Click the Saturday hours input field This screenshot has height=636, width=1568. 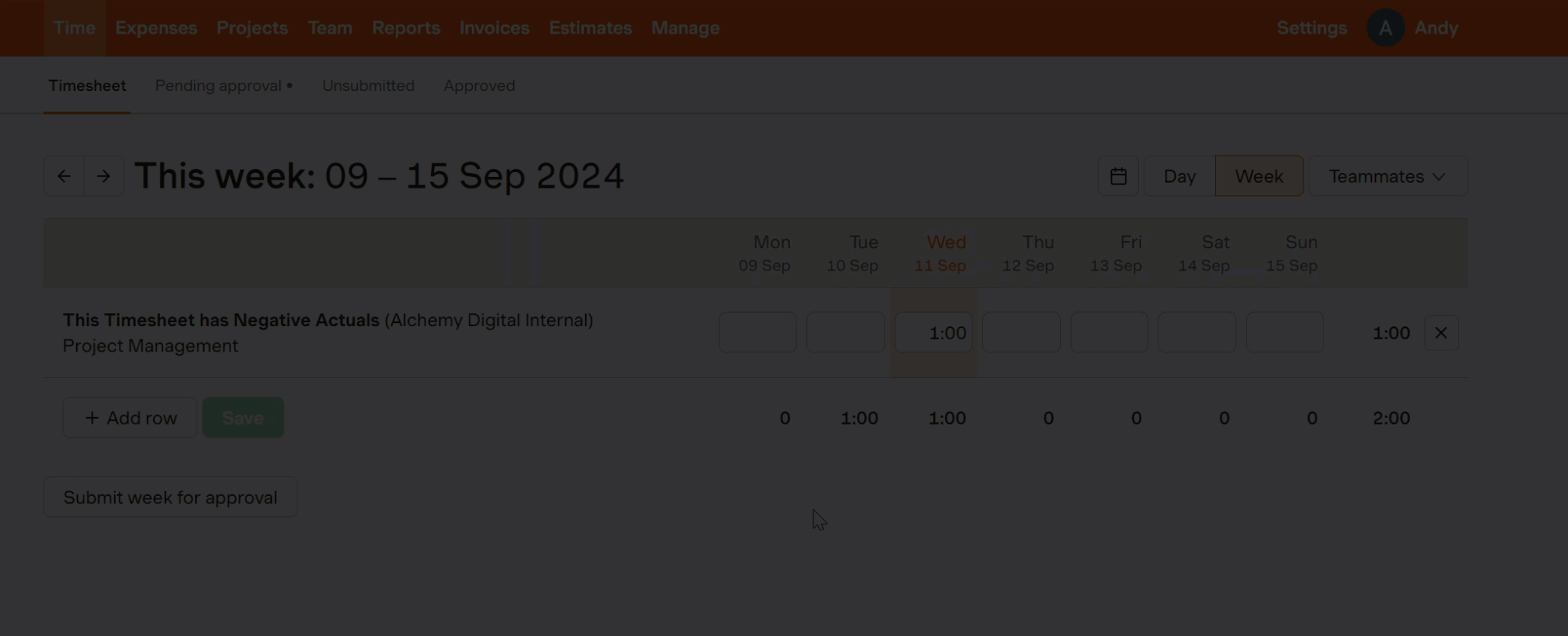point(1197,333)
